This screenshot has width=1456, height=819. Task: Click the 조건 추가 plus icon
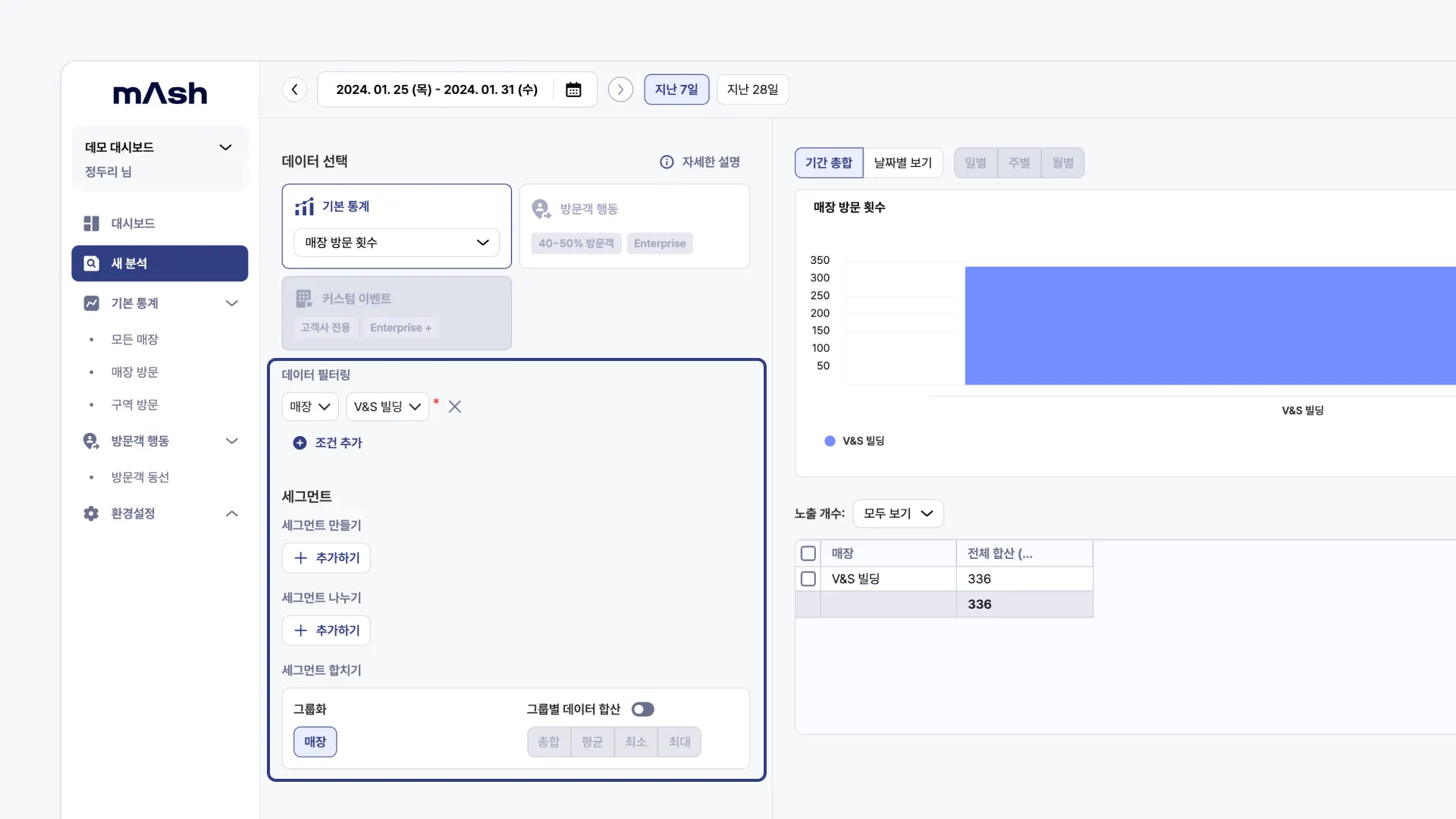(x=300, y=443)
